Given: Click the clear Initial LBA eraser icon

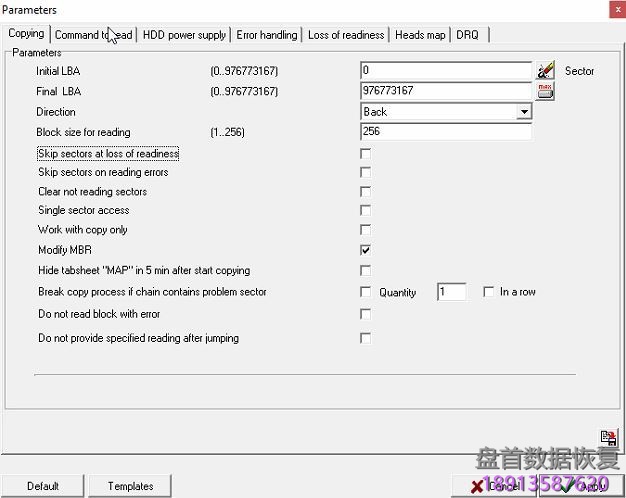Looking at the screenshot, I should pyautogui.click(x=545, y=71).
